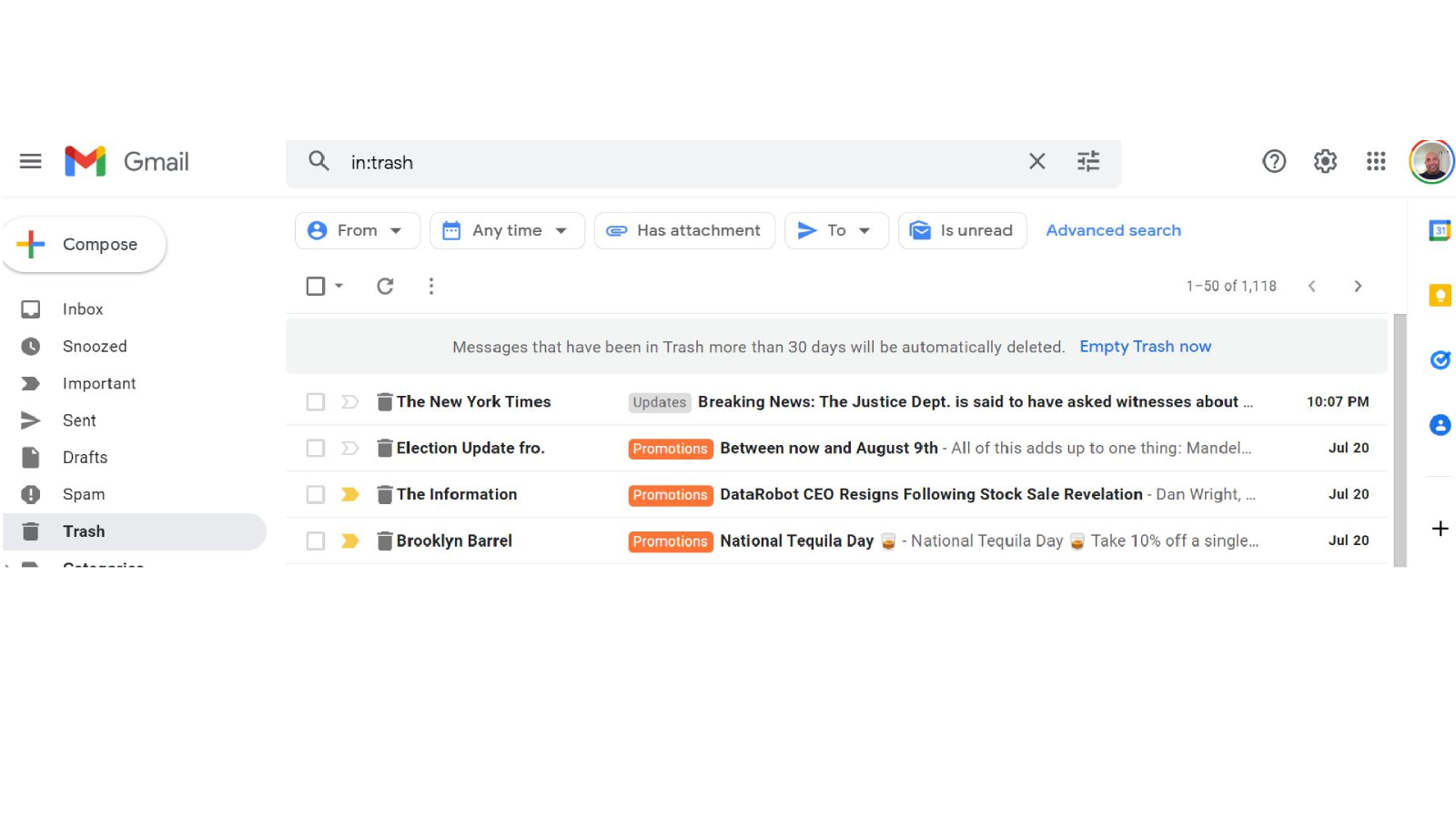The image size is (1456, 819).
Task: Toggle importance marker on New York Times email
Action: pos(350,402)
